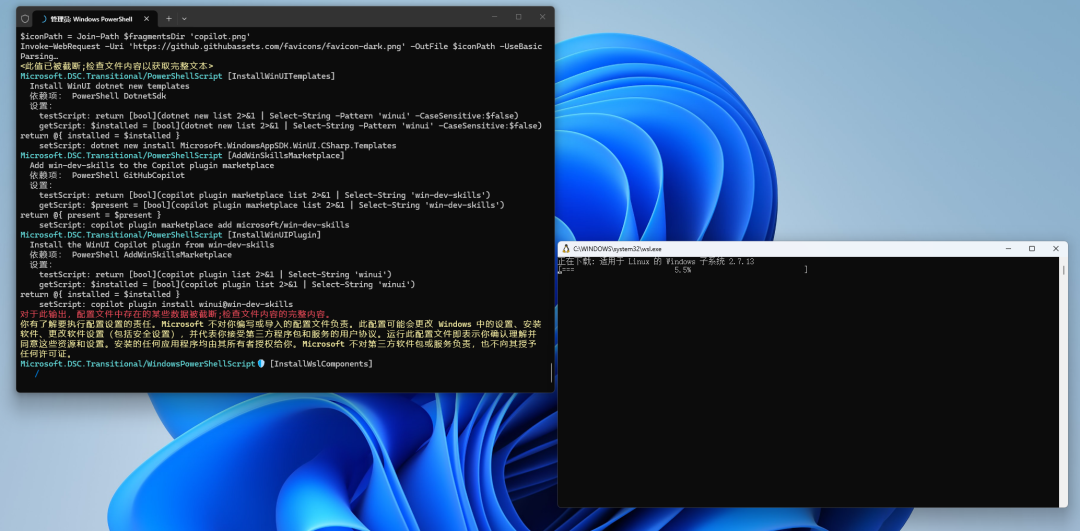This screenshot has height=531, width=1080.
Task: Click the red truncated-output warning line
Action: click(x=176, y=314)
